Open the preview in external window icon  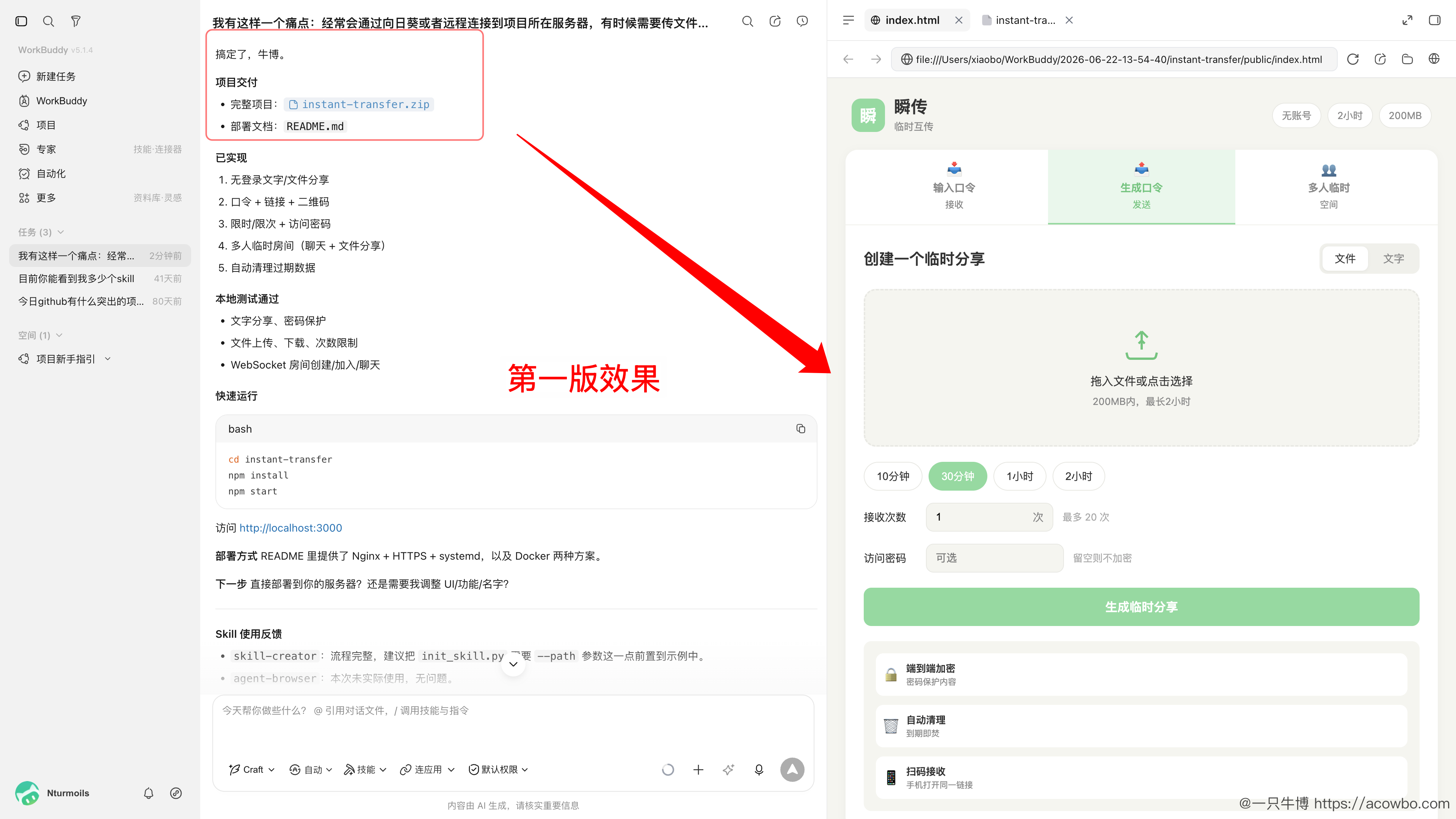point(1380,60)
